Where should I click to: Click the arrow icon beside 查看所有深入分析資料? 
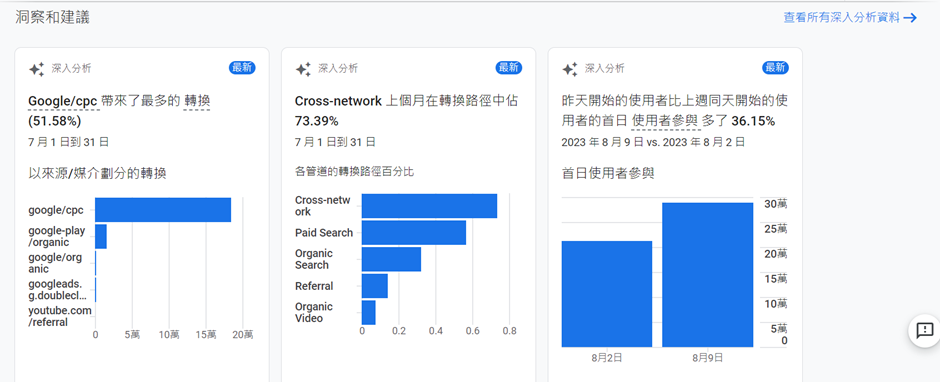911,17
